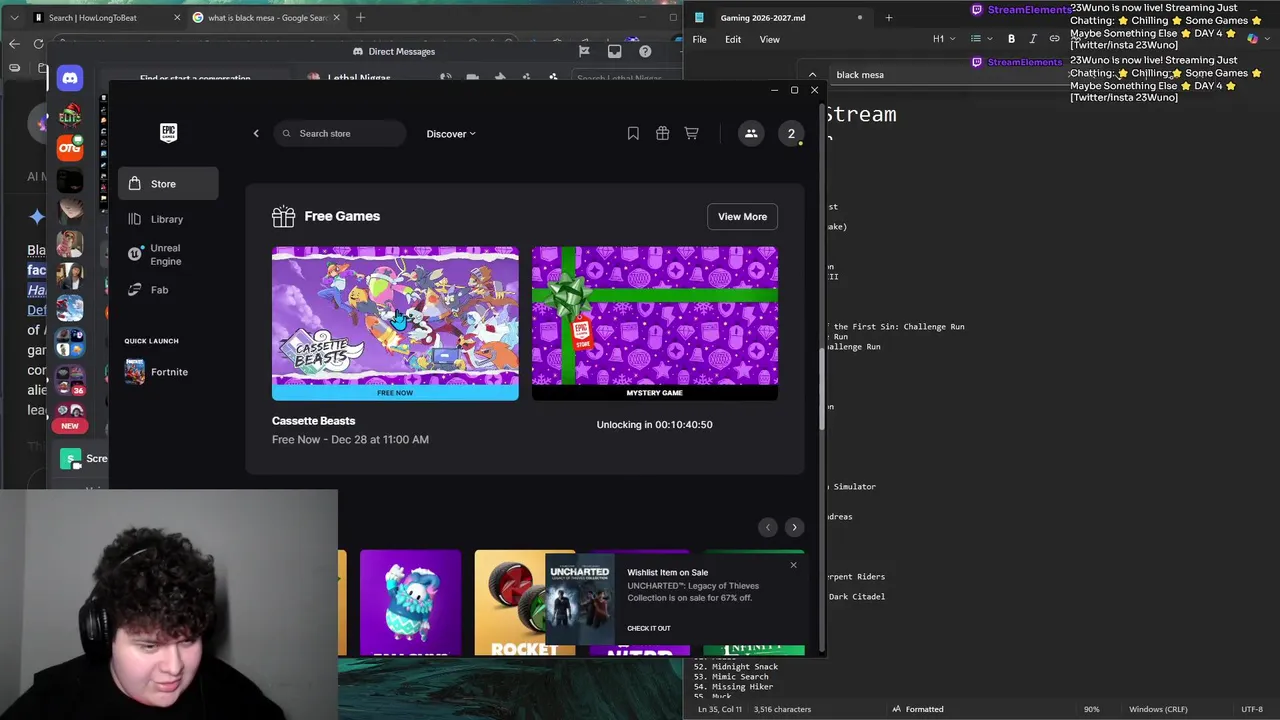The height and width of the screenshot is (720, 1280).
Task: Open the Copilot dropdown arrow in Notepad
Action: 1269,39
